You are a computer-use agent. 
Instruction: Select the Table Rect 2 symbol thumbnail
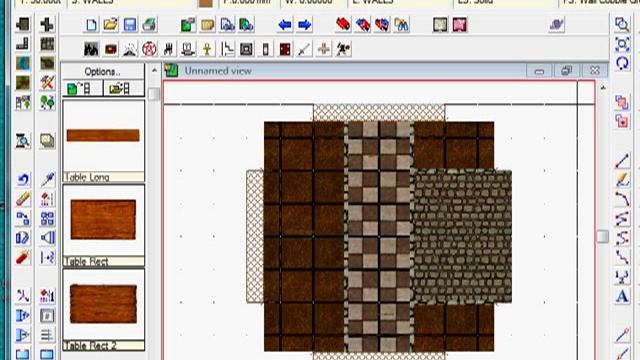pos(103,309)
